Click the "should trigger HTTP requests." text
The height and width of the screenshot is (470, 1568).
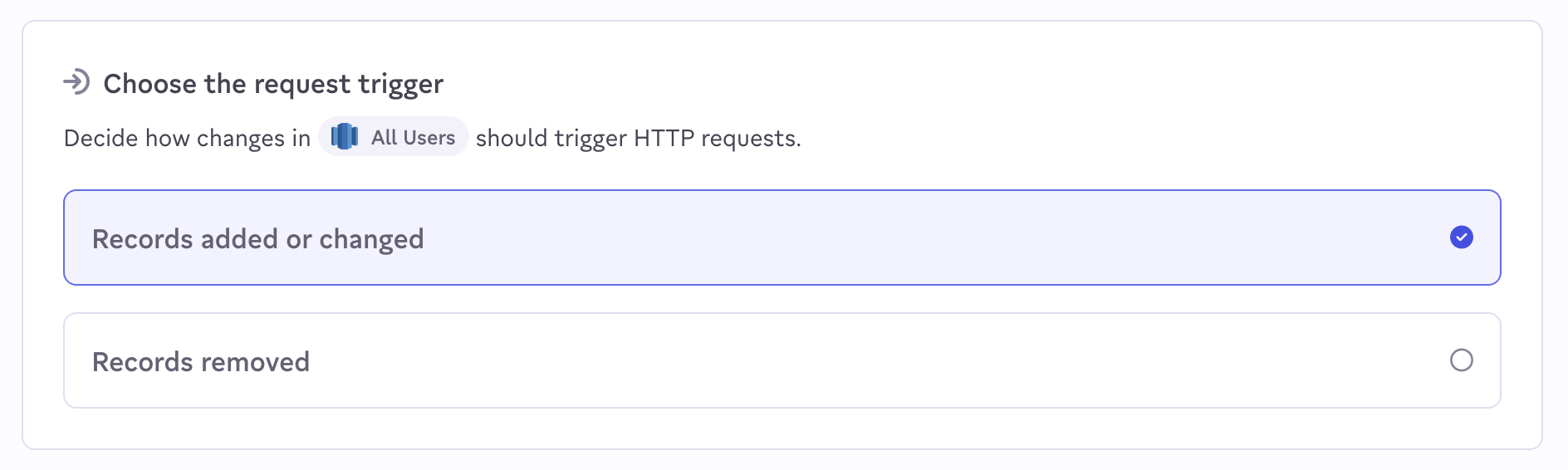point(638,138)
